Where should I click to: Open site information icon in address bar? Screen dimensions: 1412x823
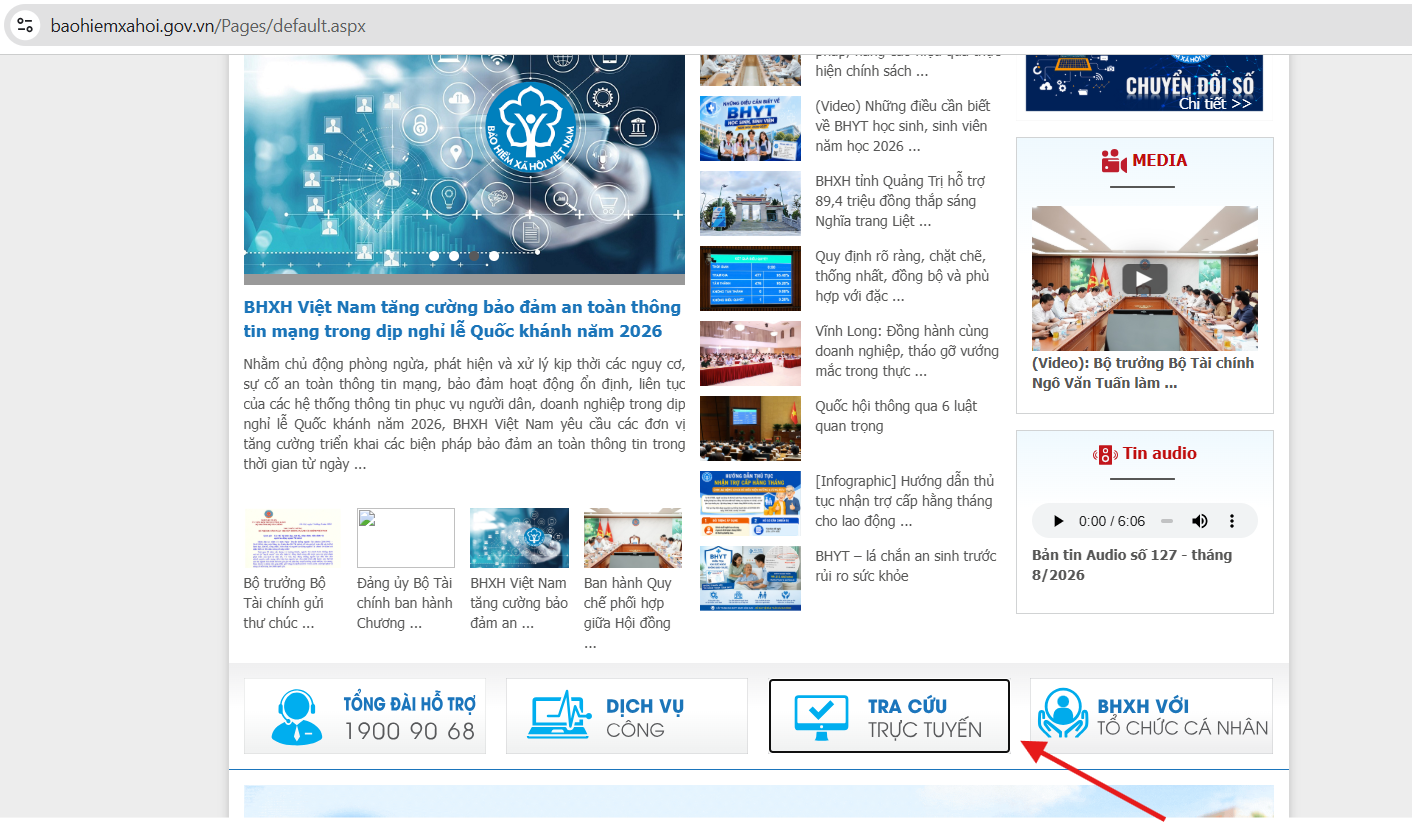point(26,26)
